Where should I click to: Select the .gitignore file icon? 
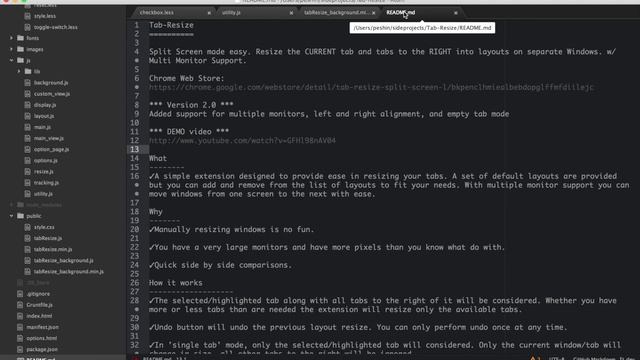coord(20,293)
